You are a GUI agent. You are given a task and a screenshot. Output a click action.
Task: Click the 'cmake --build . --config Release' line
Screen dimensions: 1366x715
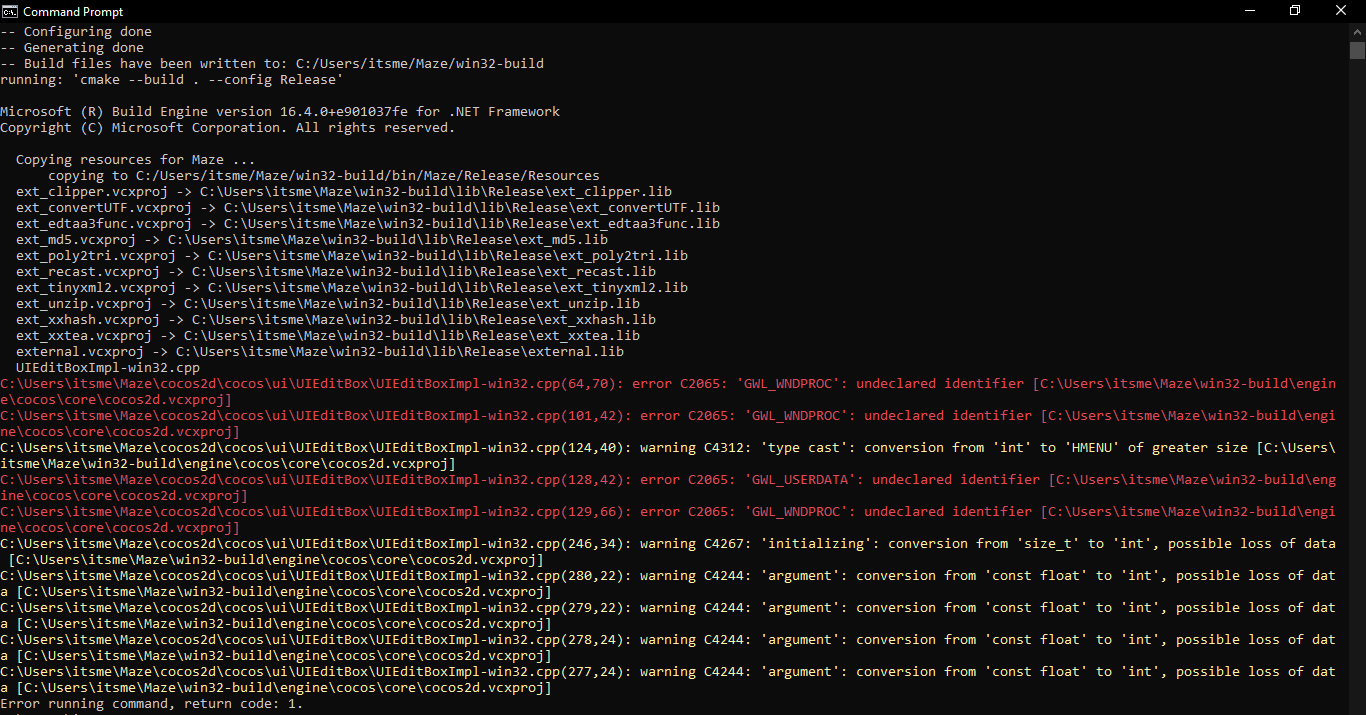click(x=172, y=80)
